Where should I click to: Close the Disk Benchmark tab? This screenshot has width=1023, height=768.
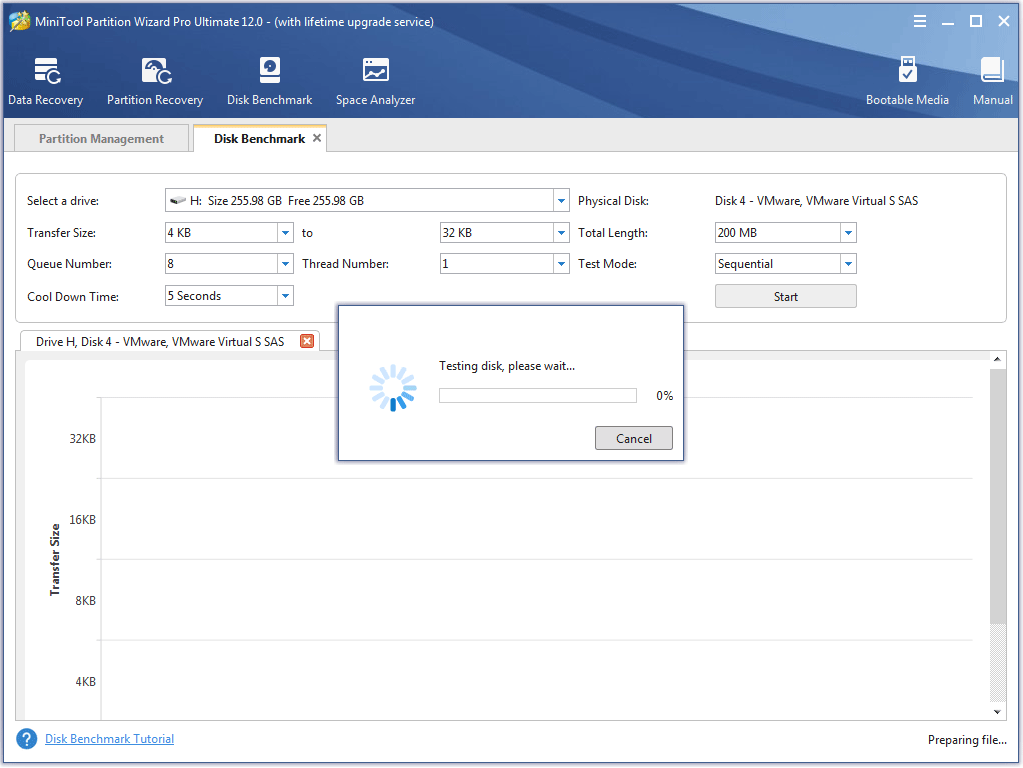317,138
